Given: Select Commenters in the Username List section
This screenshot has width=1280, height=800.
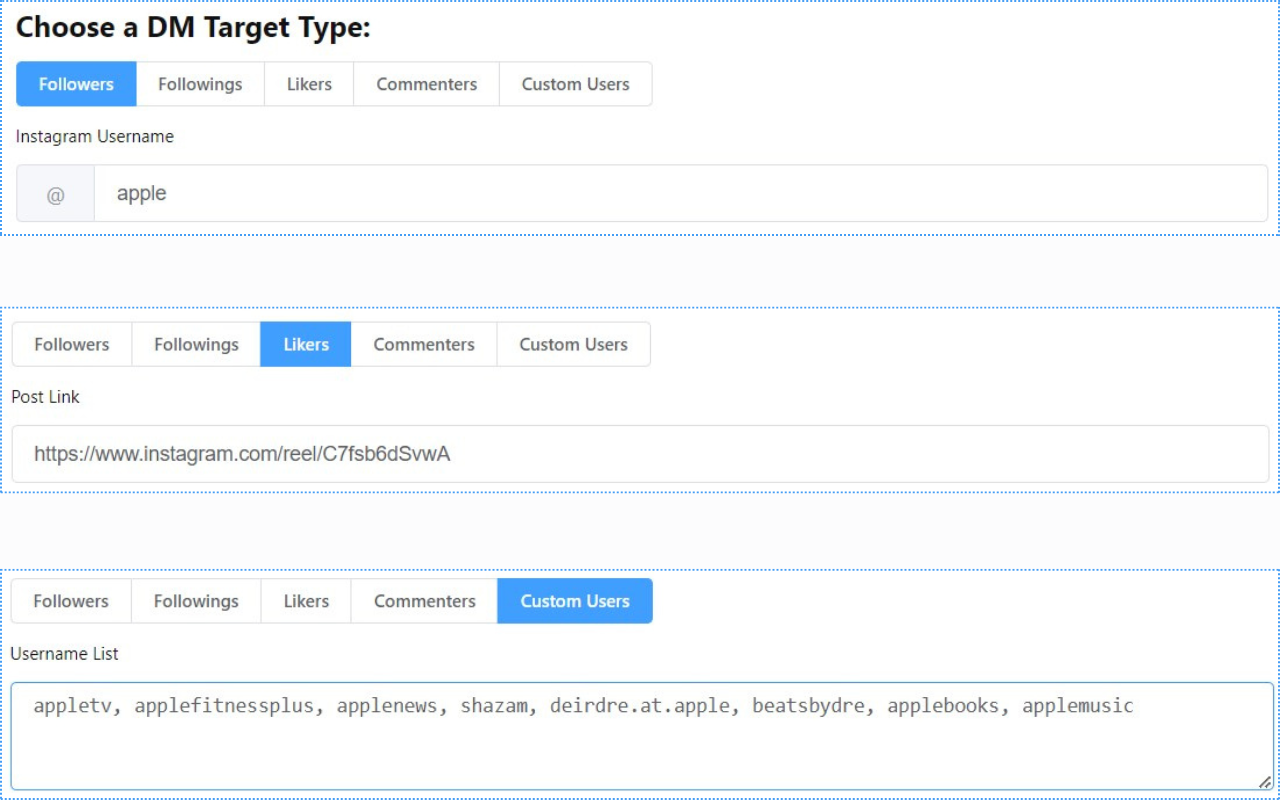Looking at the screenshot, I should [423, 601].
